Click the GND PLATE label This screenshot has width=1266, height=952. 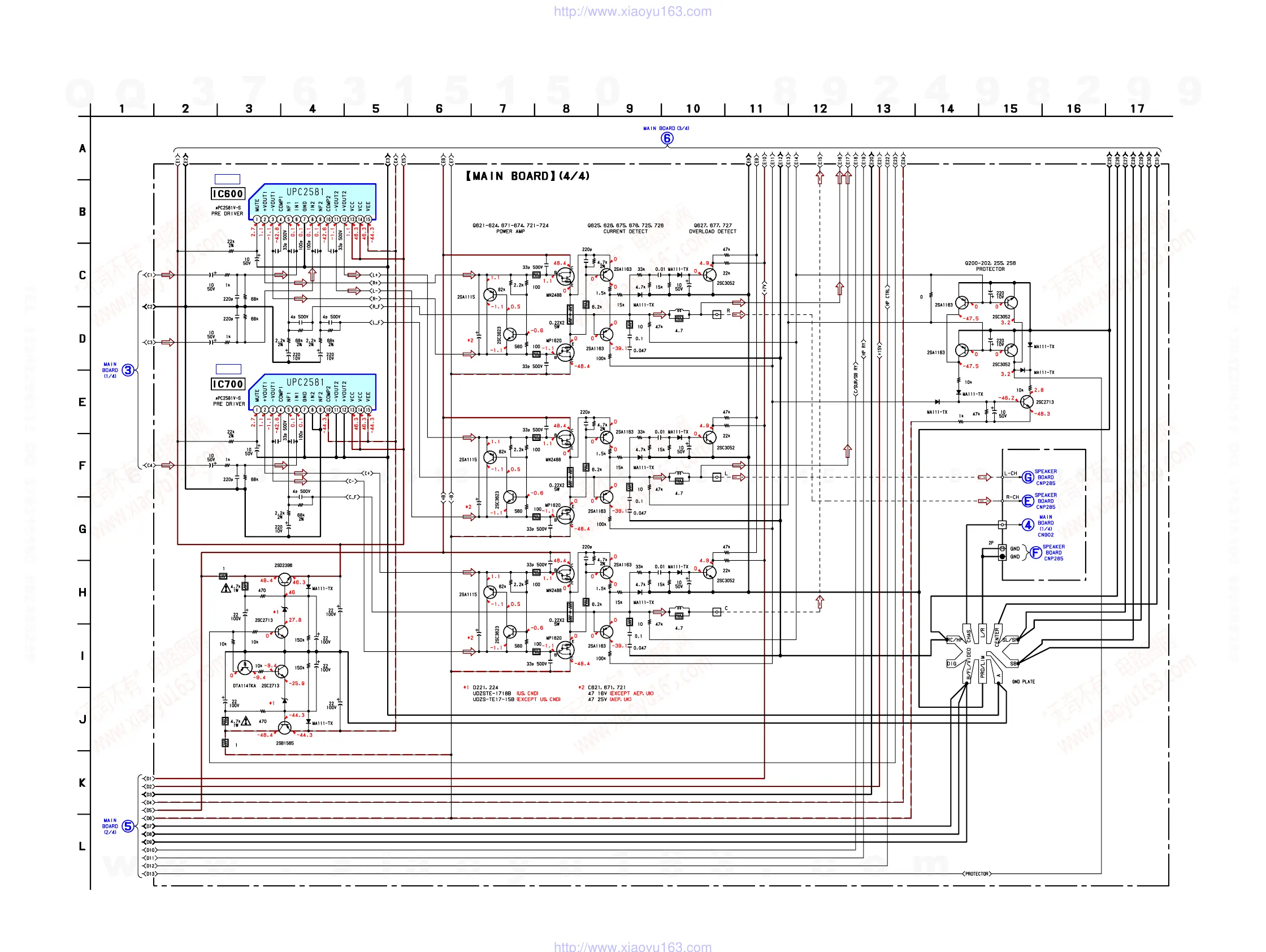(1024, 682)
